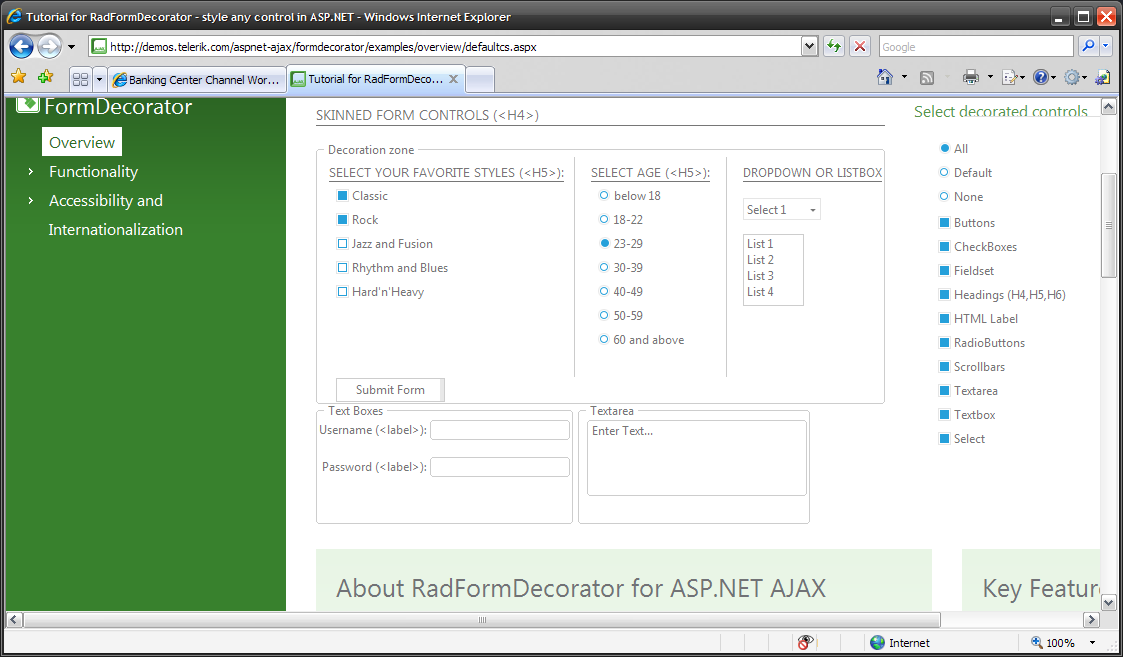Click the rightmost command bar toolbar icon
The width and height of the screenshot is (1123, 657).
(x=1103, y=77)
